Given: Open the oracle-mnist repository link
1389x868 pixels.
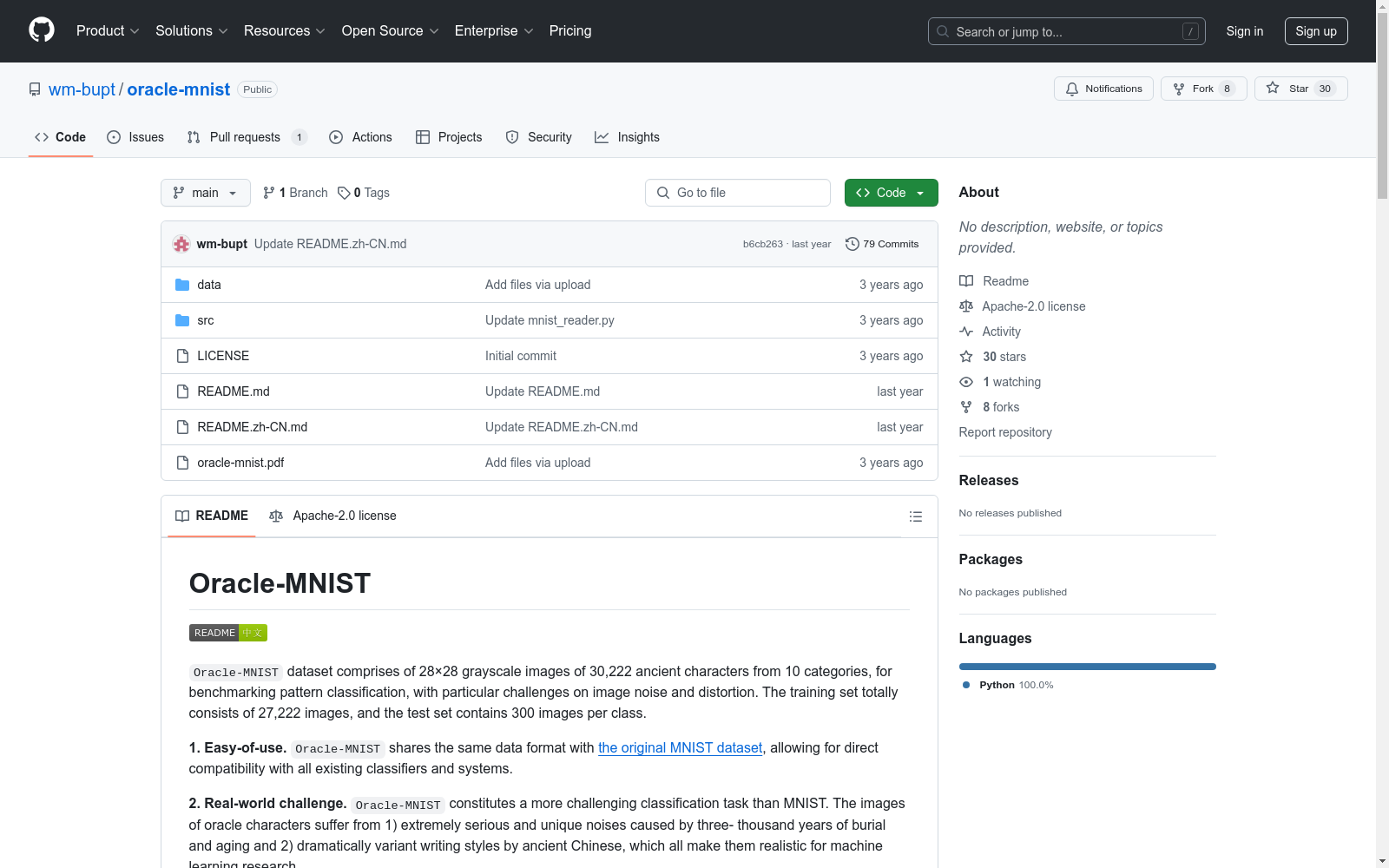Looking at the screenshot, I should (179, 89).
